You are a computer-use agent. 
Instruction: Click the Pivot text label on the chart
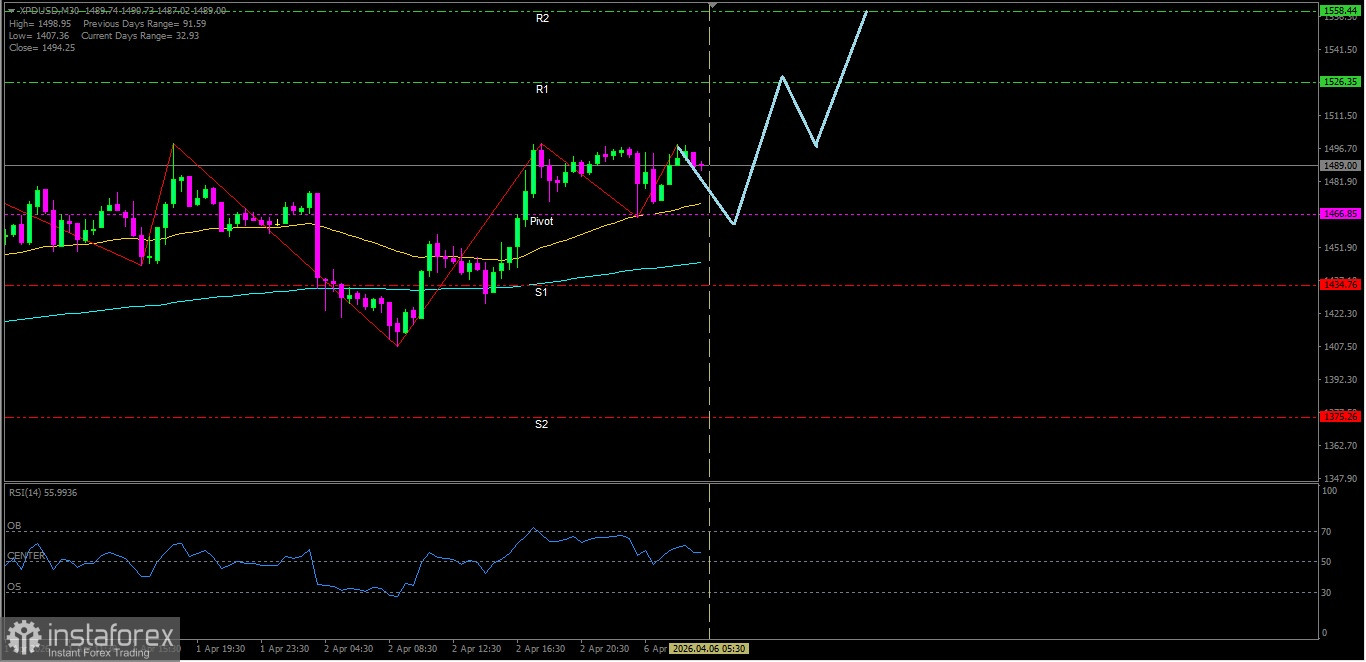coord(541,221)
